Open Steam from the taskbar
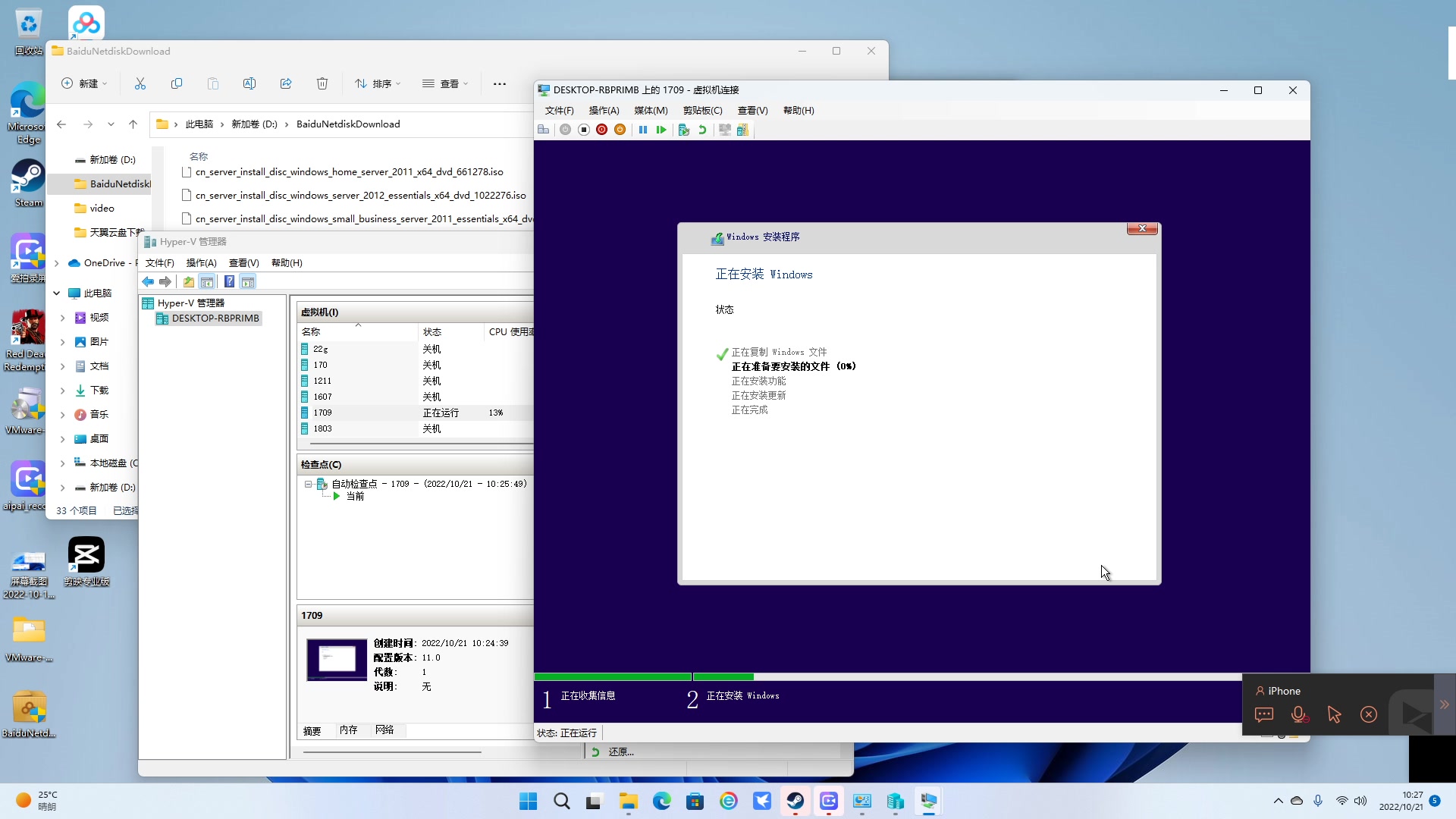This screenshot has width=1456, height=819. (x=795, y=801)
